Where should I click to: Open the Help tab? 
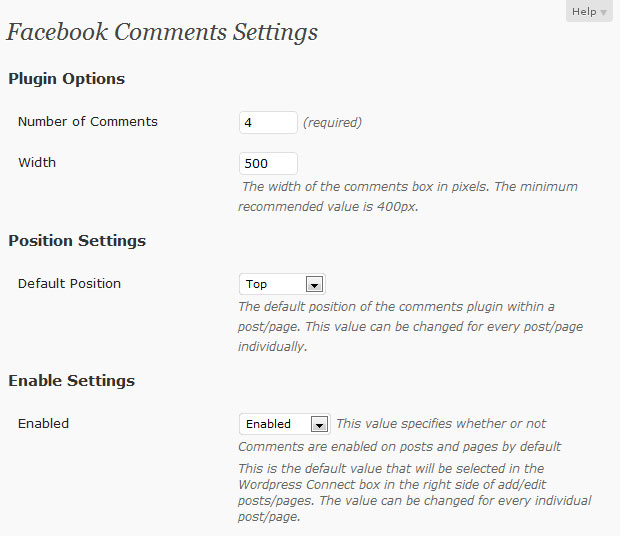pyautogui.click(x=589, y=11)
